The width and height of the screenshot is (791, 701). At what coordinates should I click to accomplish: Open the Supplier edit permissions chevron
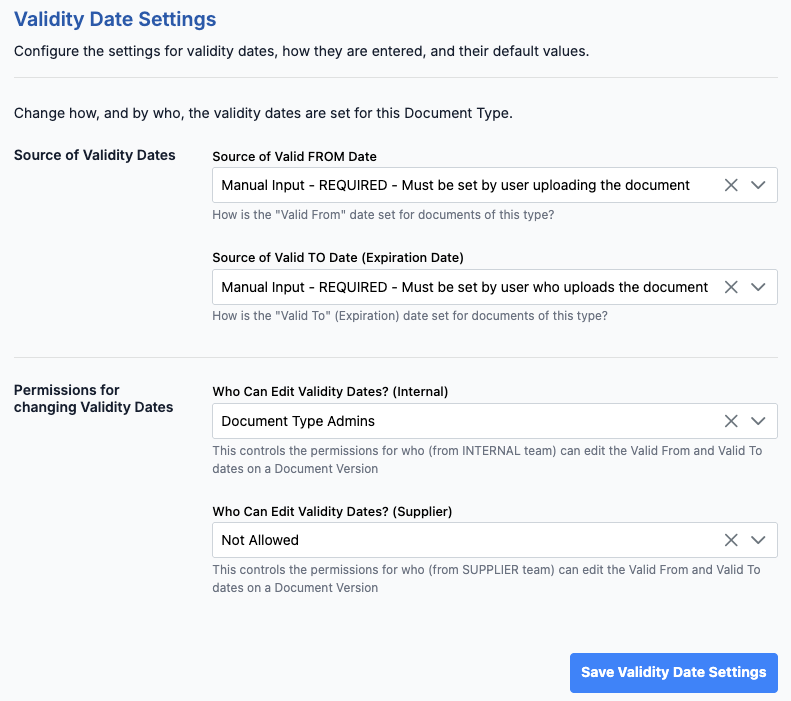pos(758,540)
